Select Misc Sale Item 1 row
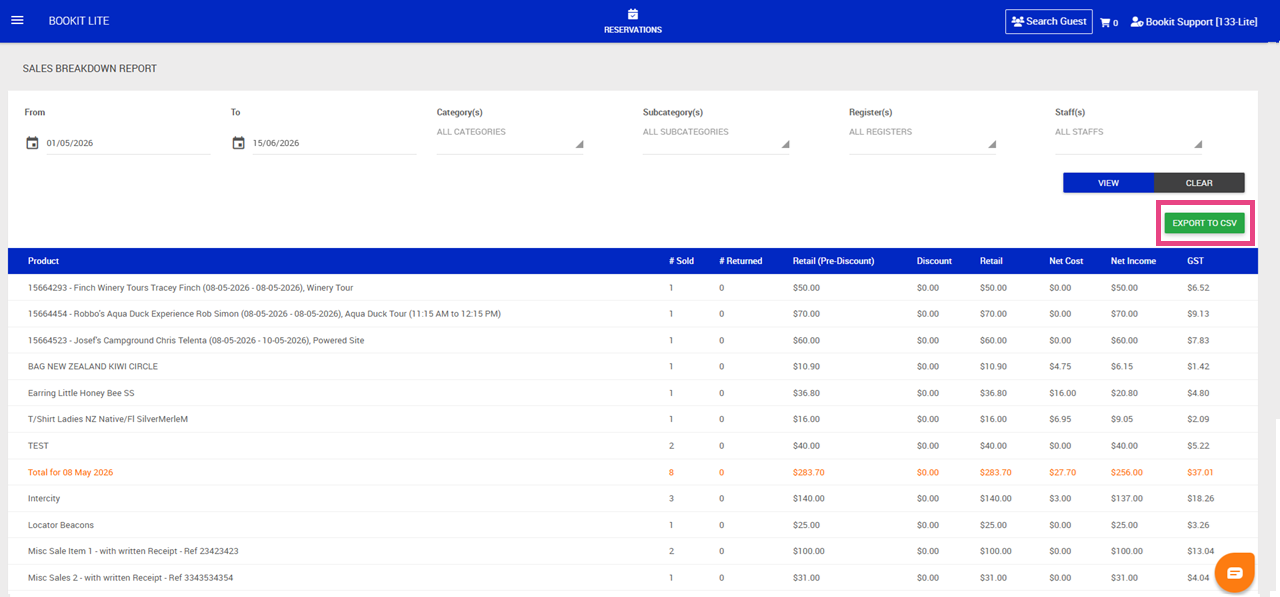The image size is (1280, 597). (632, 551)
